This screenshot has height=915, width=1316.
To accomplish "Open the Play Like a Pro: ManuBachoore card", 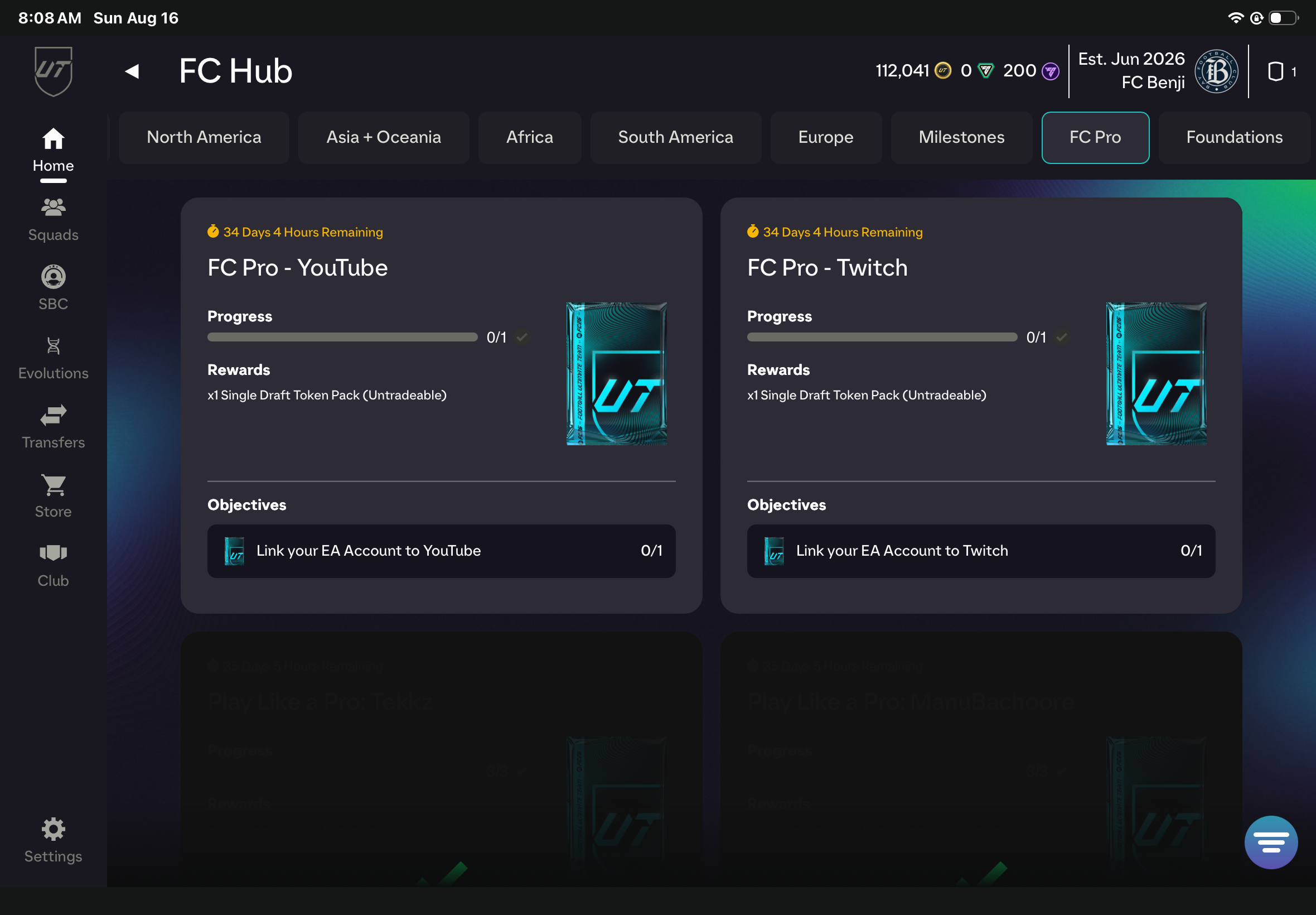I will click(981, 760).
